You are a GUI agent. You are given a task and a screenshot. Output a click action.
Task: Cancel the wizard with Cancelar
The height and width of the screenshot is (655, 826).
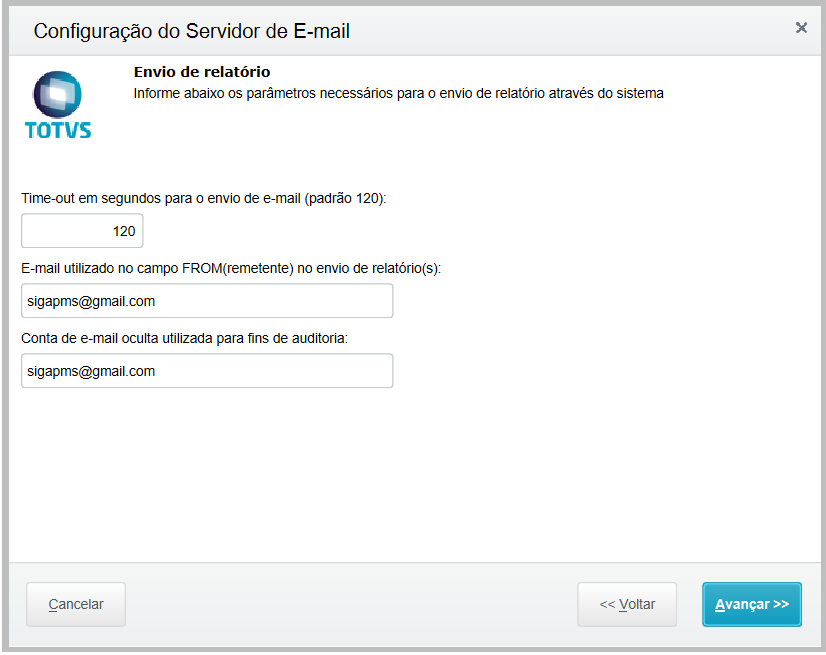76,604
